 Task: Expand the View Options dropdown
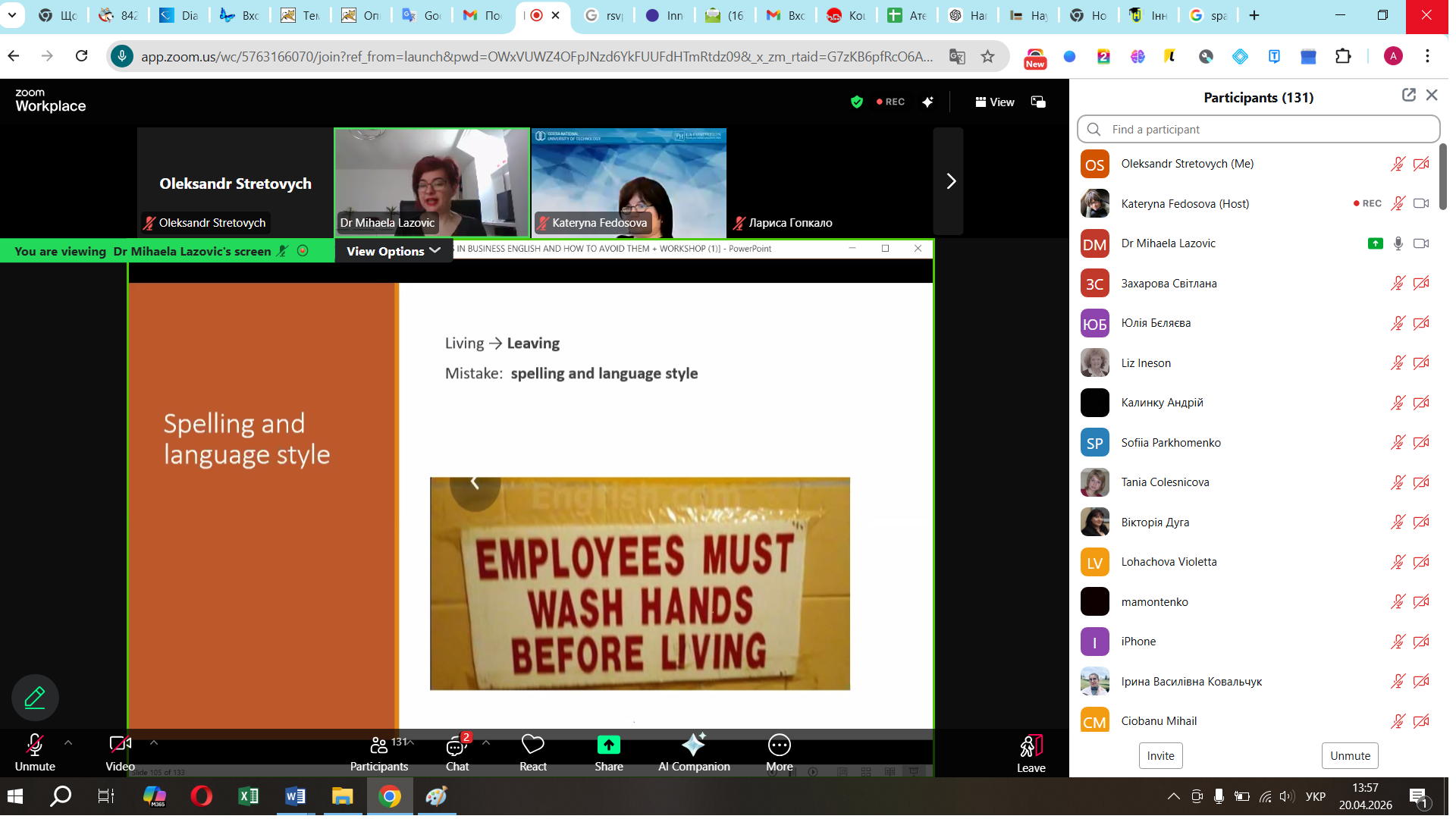393,251
